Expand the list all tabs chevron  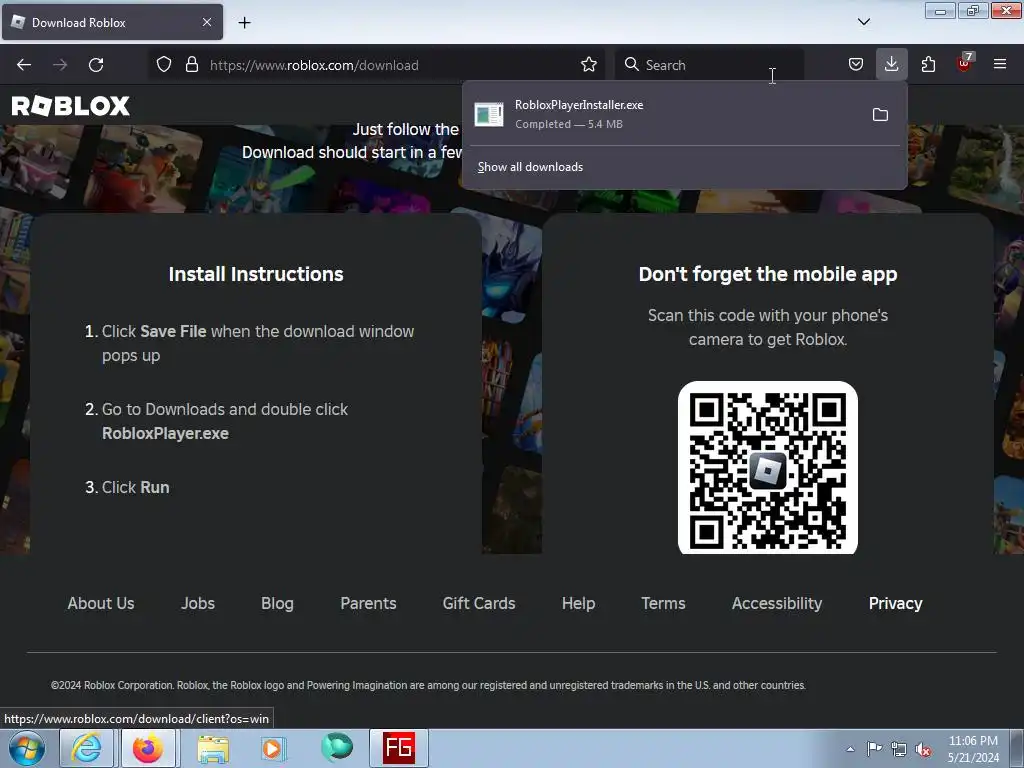coord(863,22)
